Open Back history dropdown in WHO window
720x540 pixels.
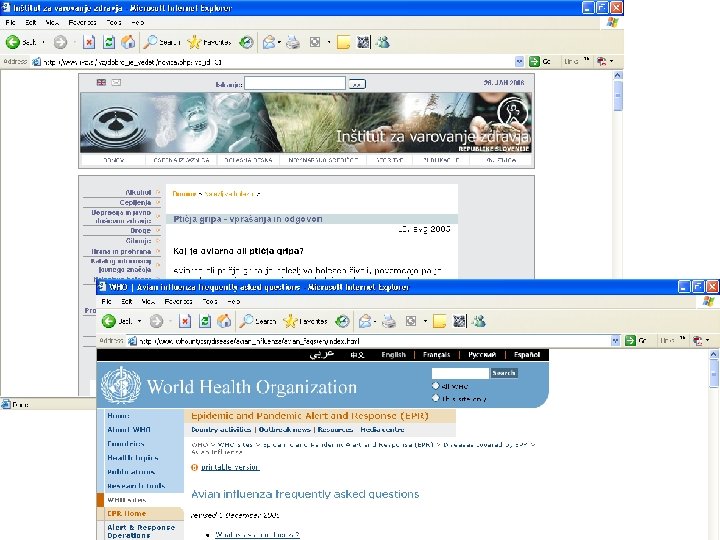(140, 321)
